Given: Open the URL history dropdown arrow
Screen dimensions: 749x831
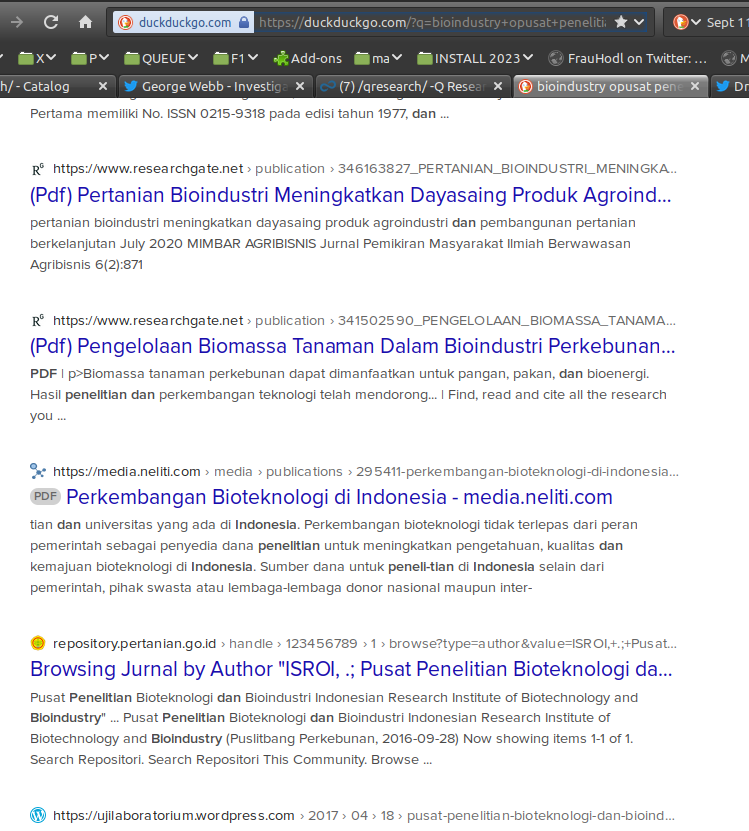Looking at the screenshot, I should (x=639, y=22).
